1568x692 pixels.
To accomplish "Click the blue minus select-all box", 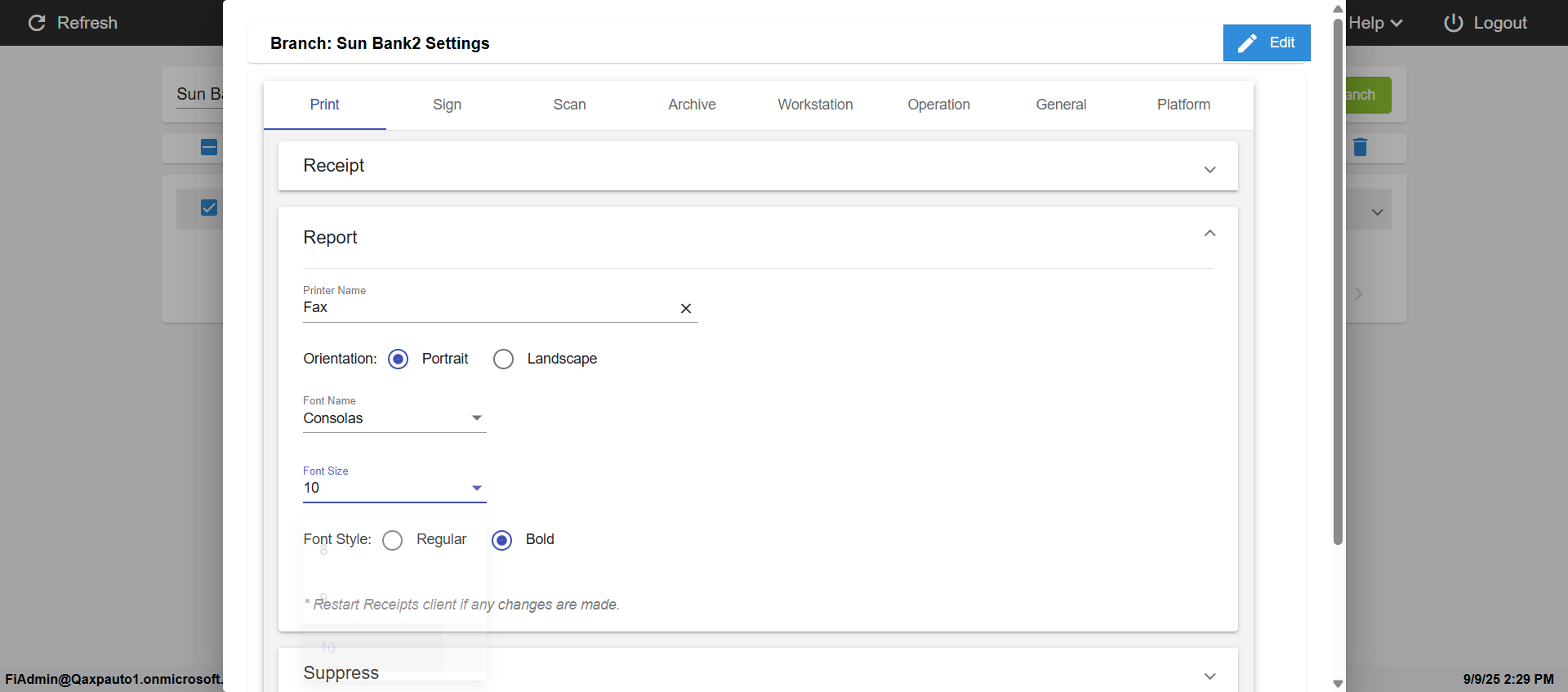I will tap(209, 147).
